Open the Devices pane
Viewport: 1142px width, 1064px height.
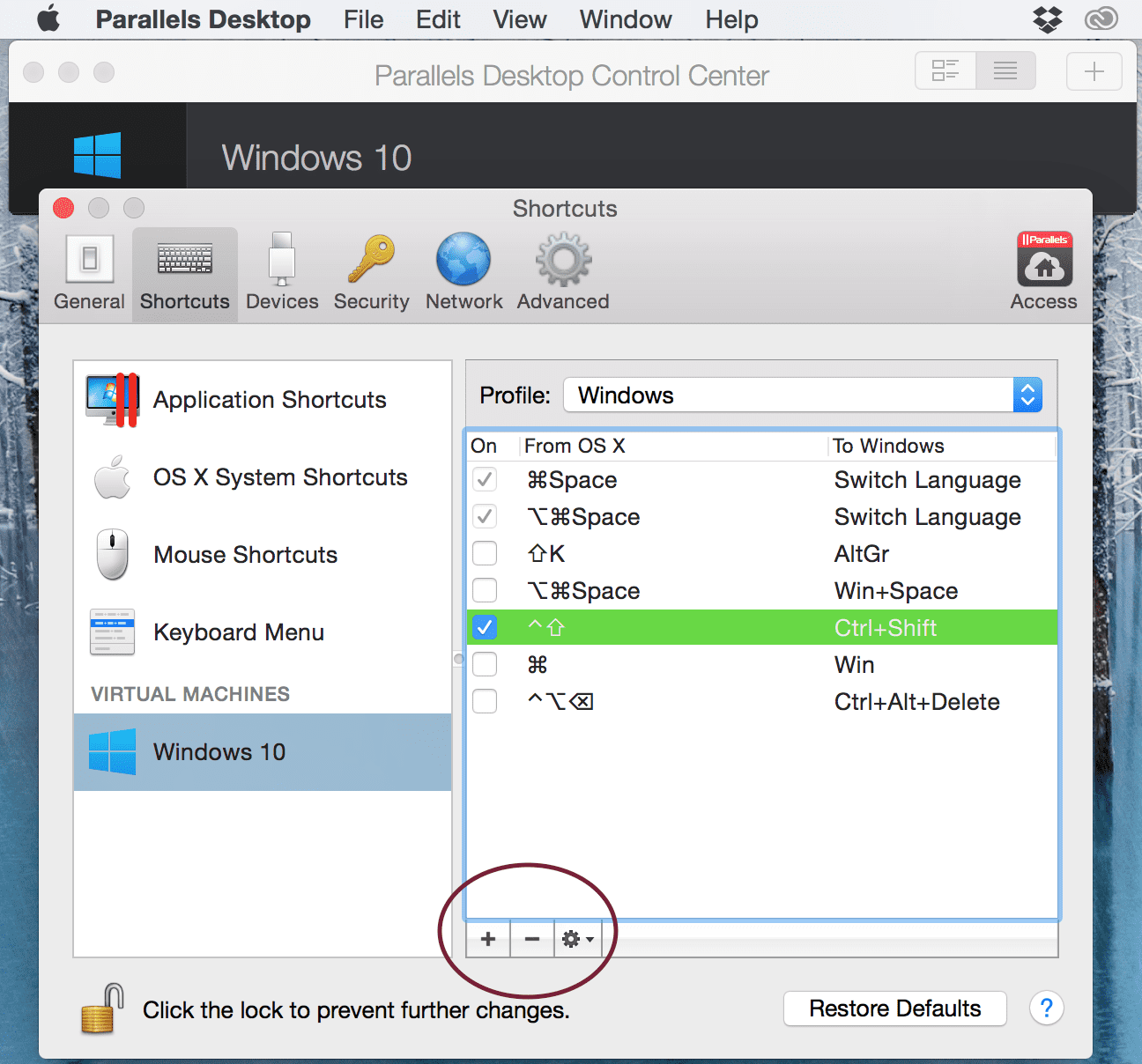tap(282, 273)
